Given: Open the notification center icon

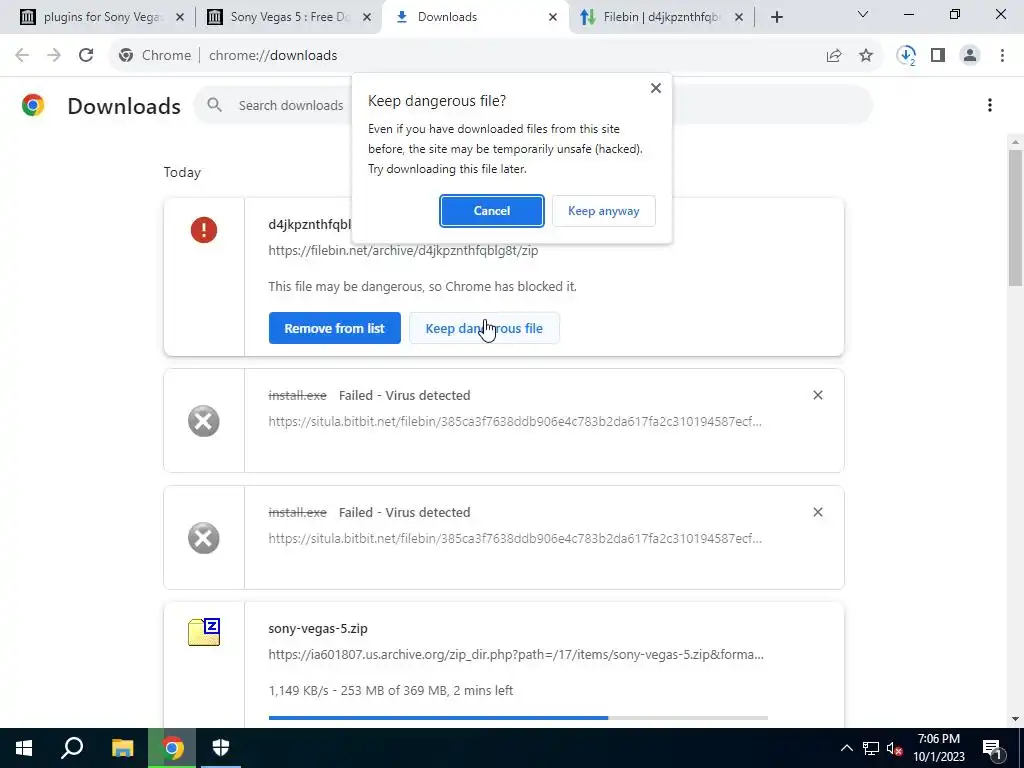Looking at the screenshot, I should [992, 748].
